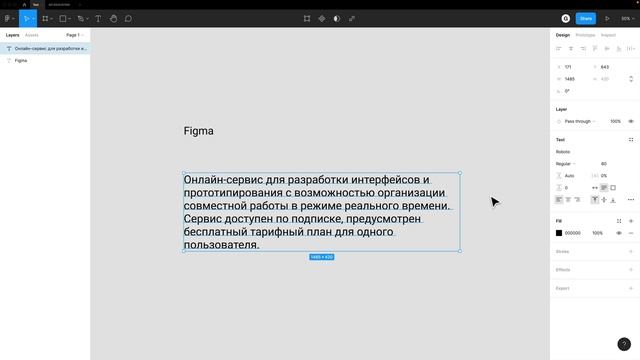This screenshot has width=640, height=360.
Task: Open the zoom level dropdown
Action: coord(628,18)
